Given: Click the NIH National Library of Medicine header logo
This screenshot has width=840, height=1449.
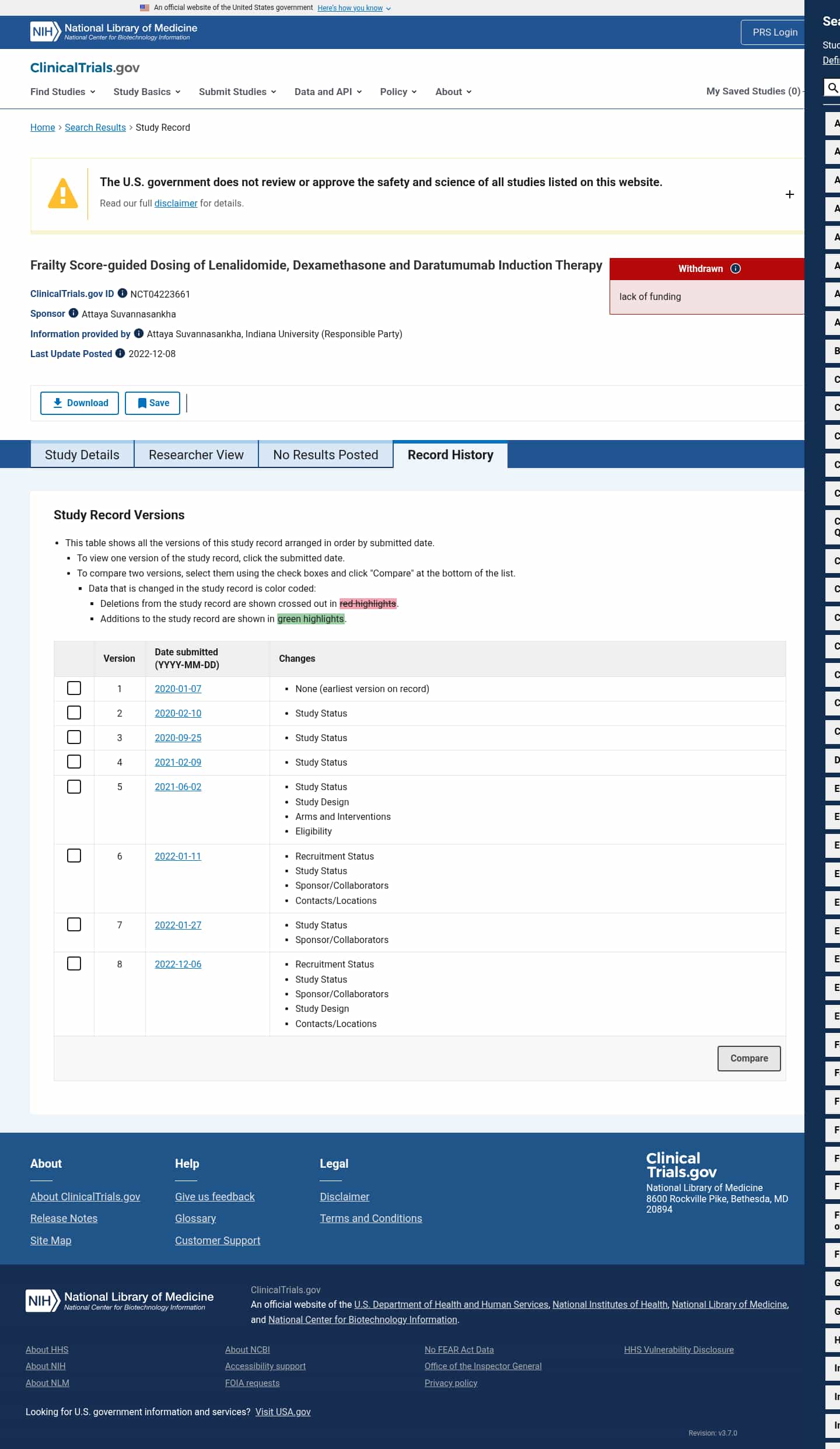Looking at the screenshot, I should 114,32.
